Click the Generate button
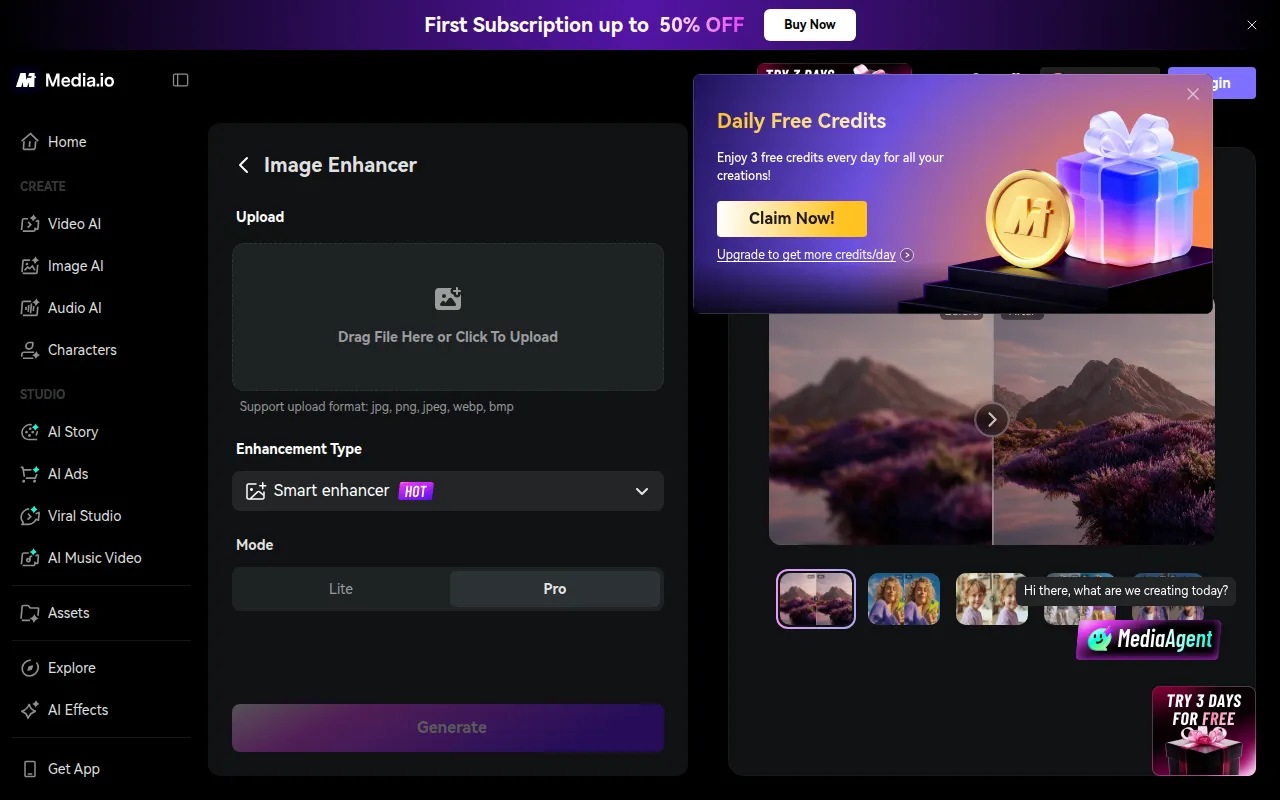1280x800 pixels. (448, 728)
